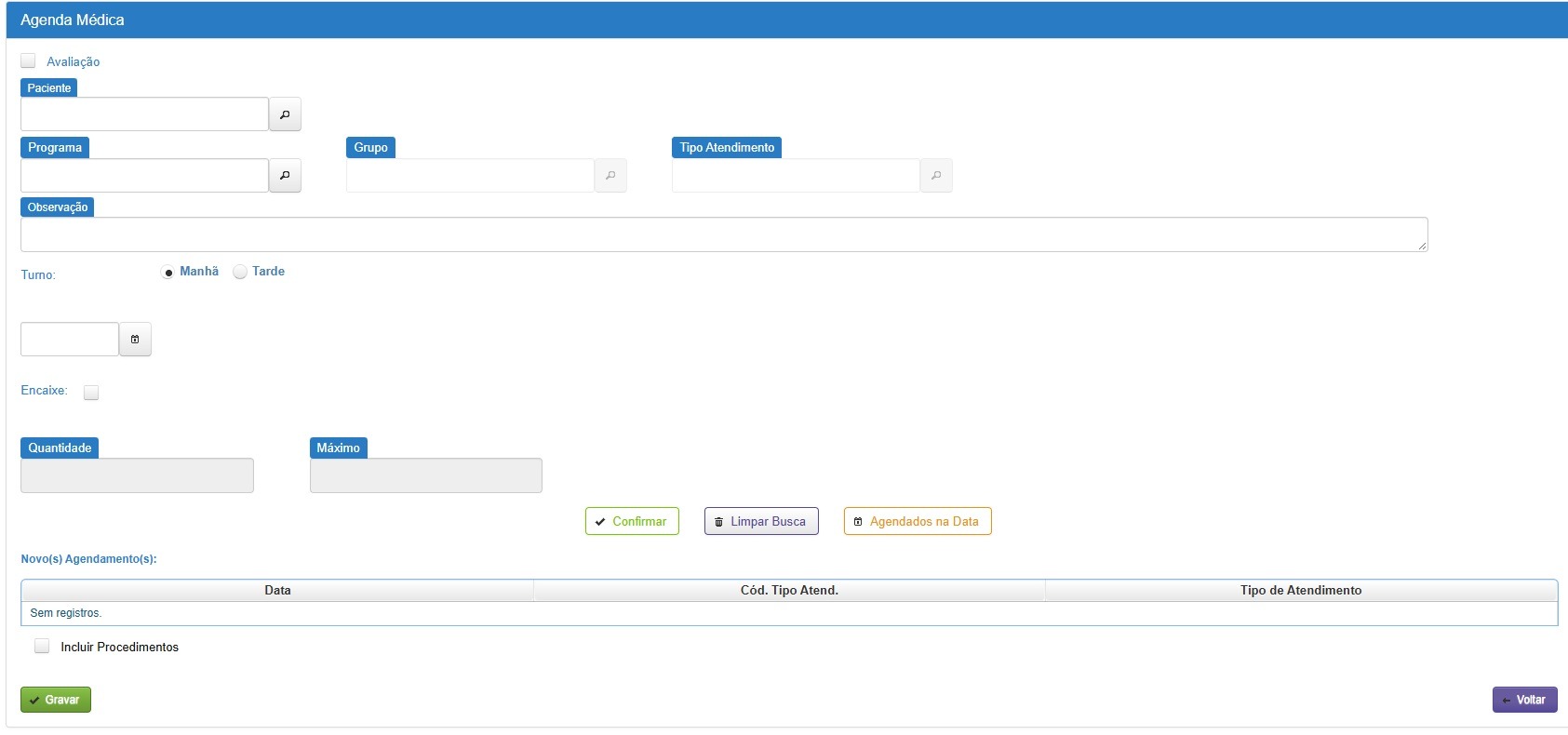Focus the Programa input field

(x=144, y=175)
